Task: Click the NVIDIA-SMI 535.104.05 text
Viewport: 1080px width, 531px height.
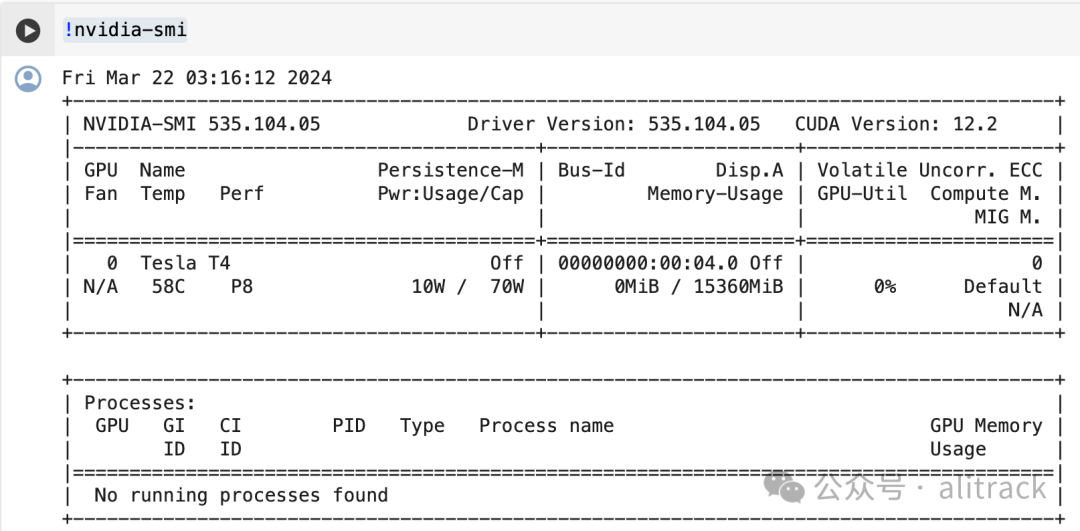Action: [x=201, y=124]
